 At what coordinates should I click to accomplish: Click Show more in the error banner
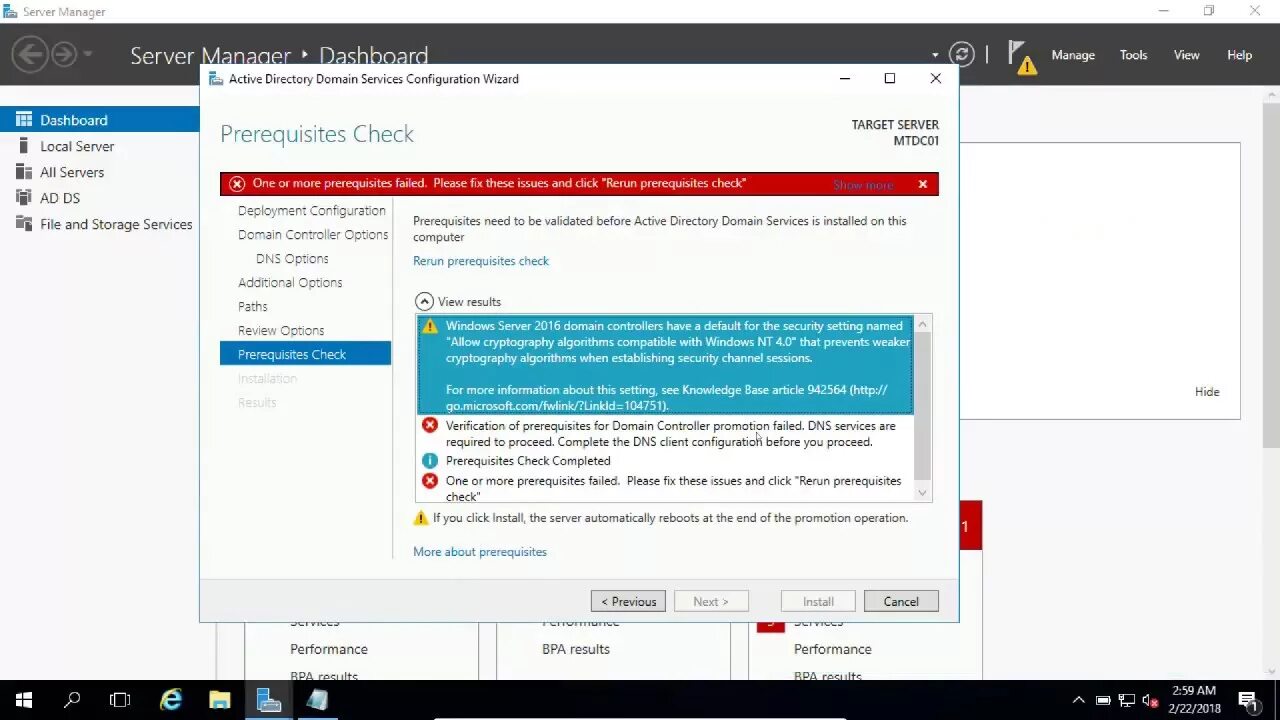(863, 185)
